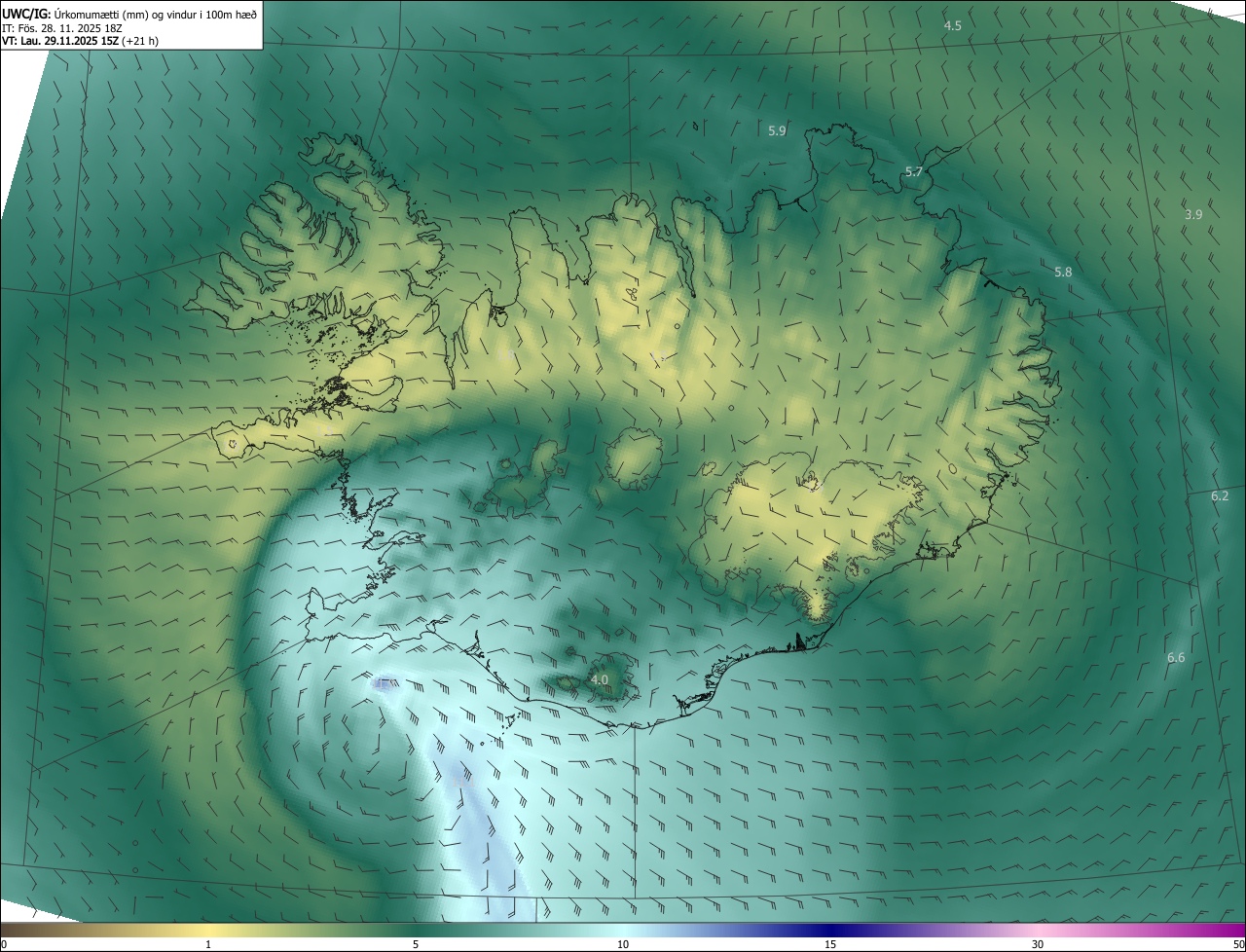1246x952 pixels.
Task: Click the 4.5 value label on the map
Action: [953, 26]
